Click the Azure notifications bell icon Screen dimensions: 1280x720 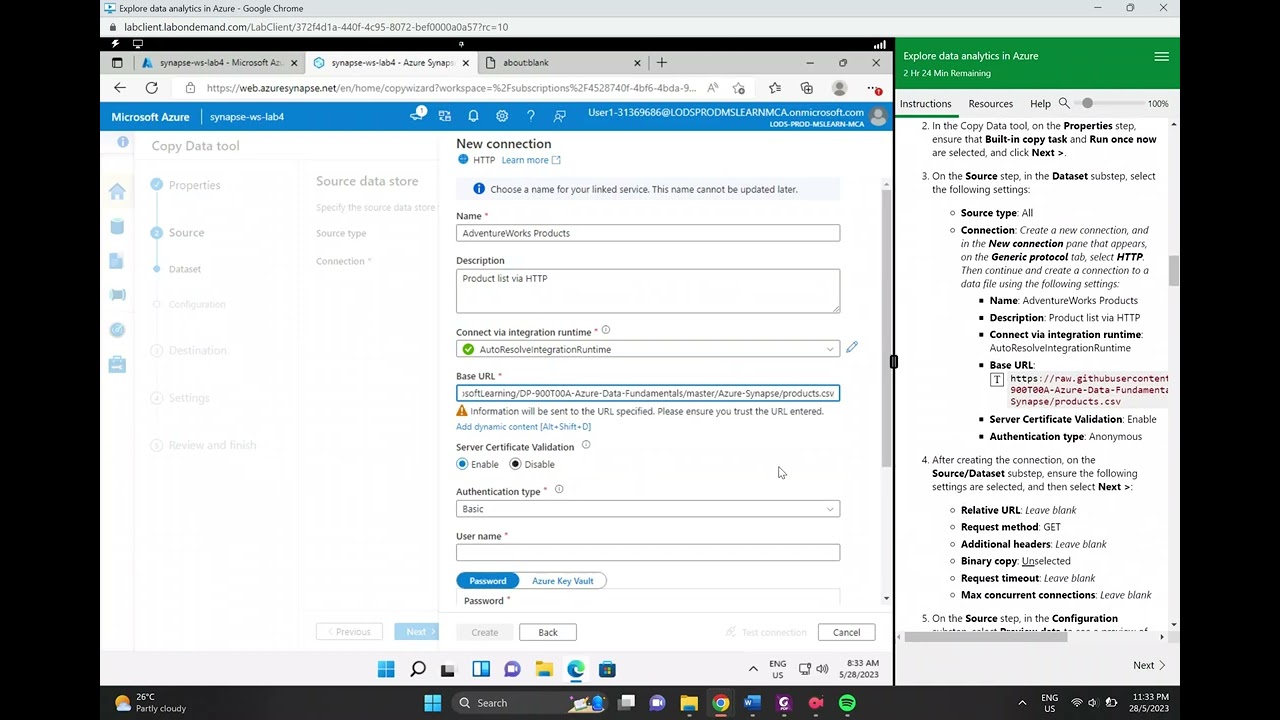click(x=473, y=116)
